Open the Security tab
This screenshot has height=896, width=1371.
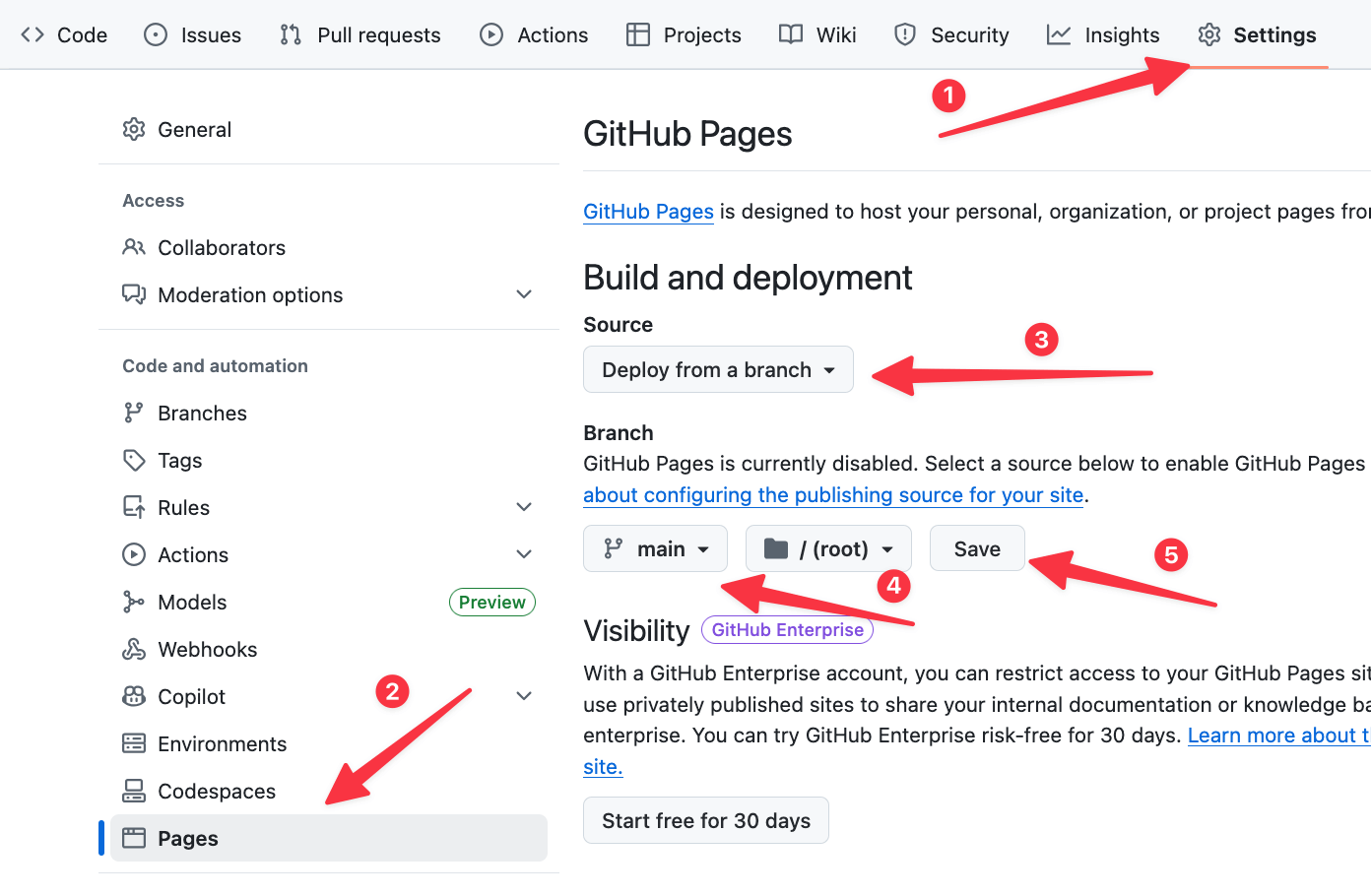click(951, 34)
